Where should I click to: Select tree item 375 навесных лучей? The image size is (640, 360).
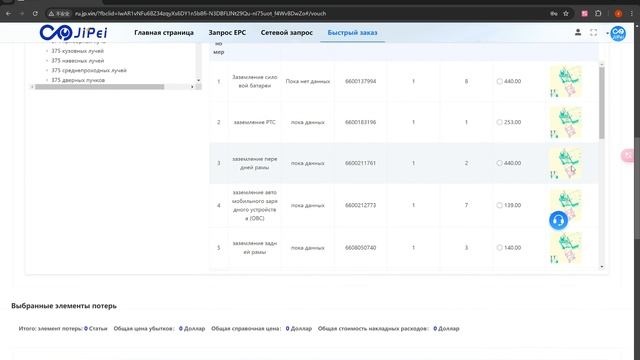click(x=78, y=61)
